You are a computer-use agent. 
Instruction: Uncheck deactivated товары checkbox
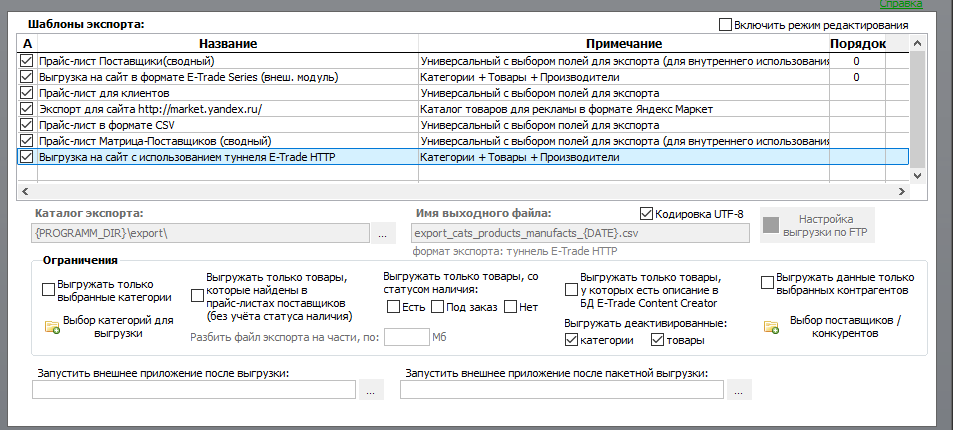point(657,340)
